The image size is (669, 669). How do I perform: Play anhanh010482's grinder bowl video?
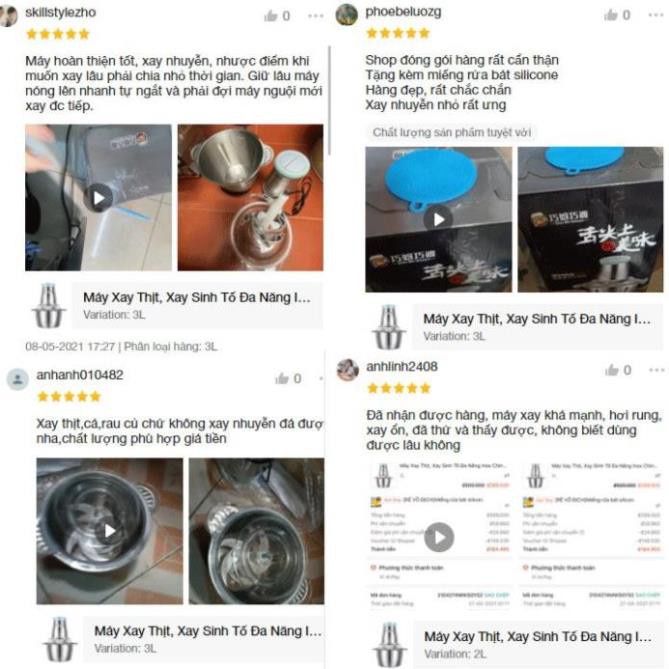[110, 531]
